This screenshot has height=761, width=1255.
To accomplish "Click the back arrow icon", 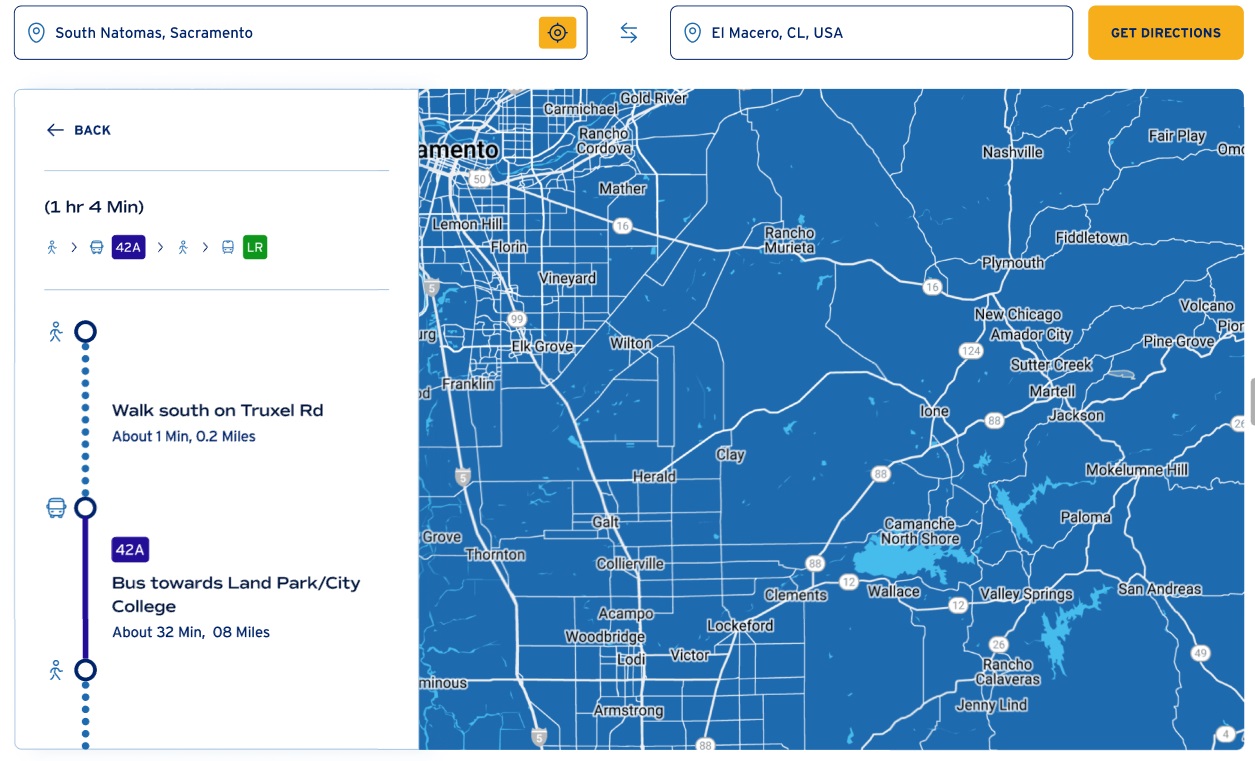I will (x=55, y=130).
